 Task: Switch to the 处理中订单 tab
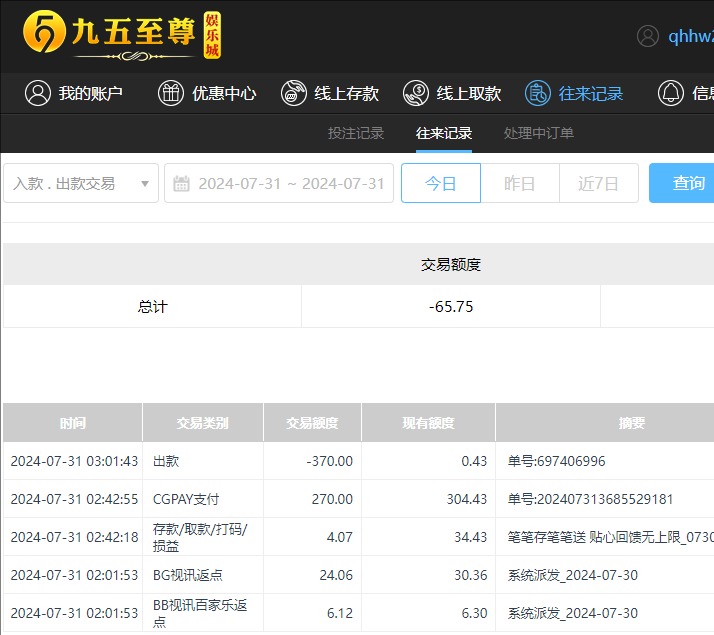click(x=538, y=133)
